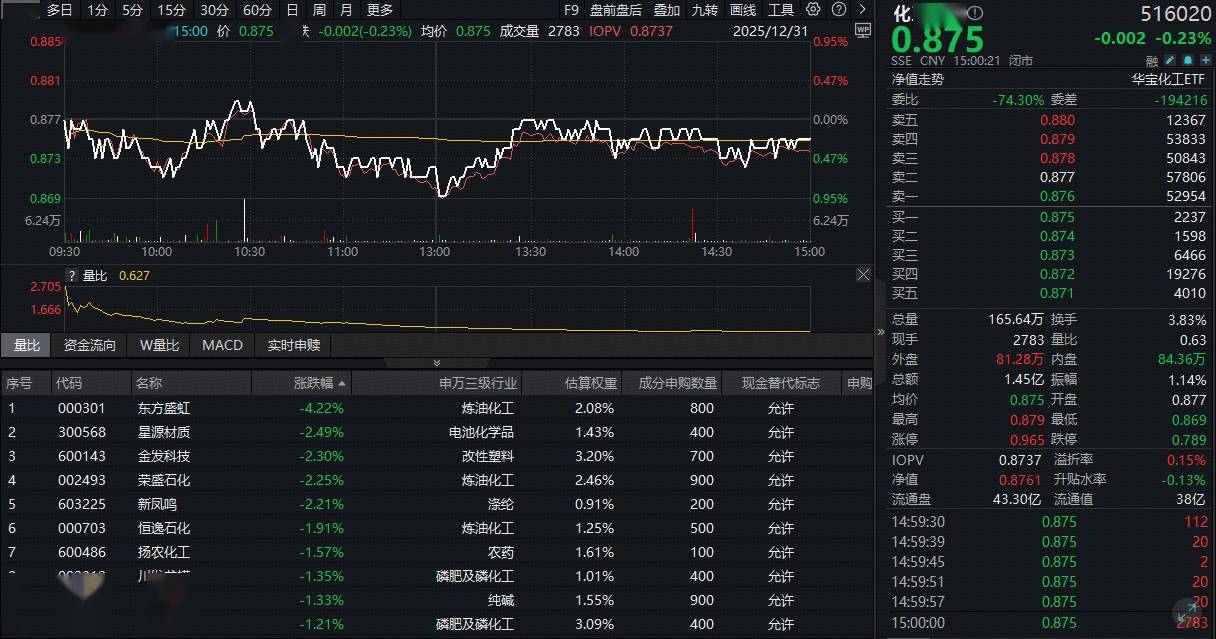Click the question mark beside 量比
Image resolution: width=1216 pixels, height=639 pixels.
71,276
